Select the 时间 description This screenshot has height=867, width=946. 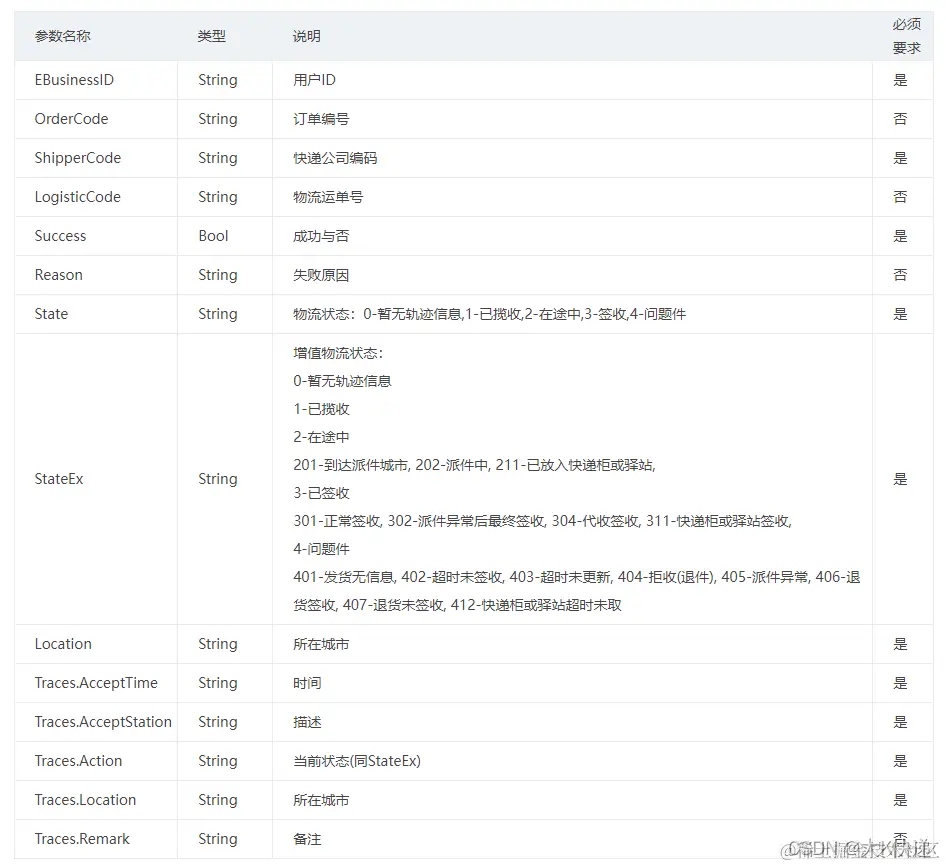point(307,683)
